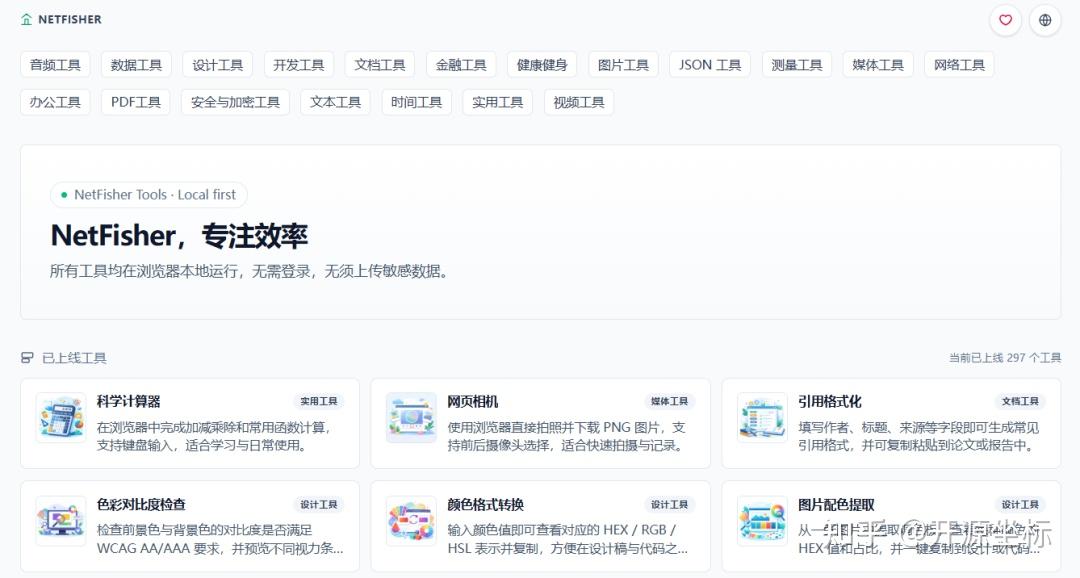Open the 设计工具 category
This screenshot has height=578, width=1080.
click(x=218, y=65)
